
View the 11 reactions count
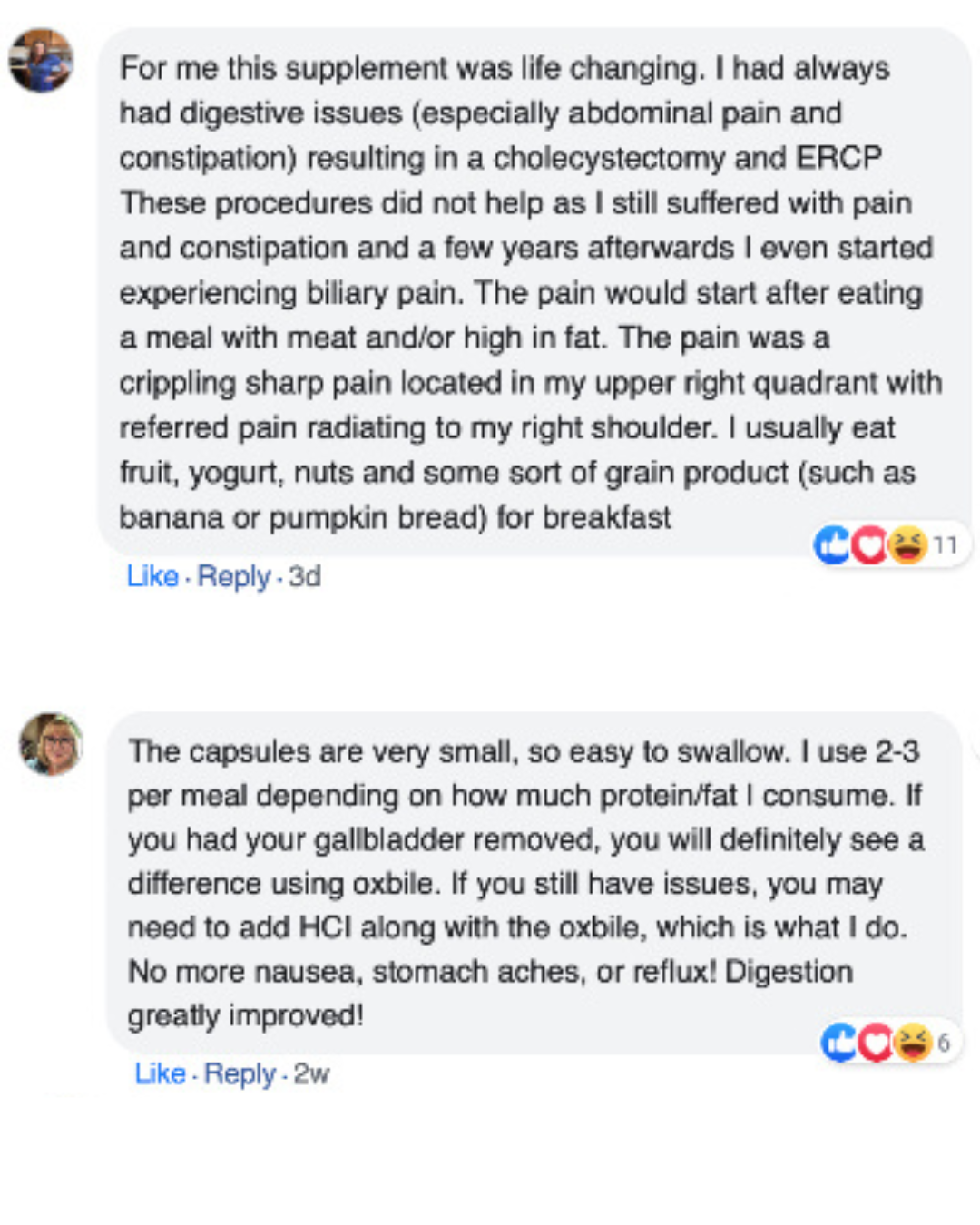[x=946, y=545]
